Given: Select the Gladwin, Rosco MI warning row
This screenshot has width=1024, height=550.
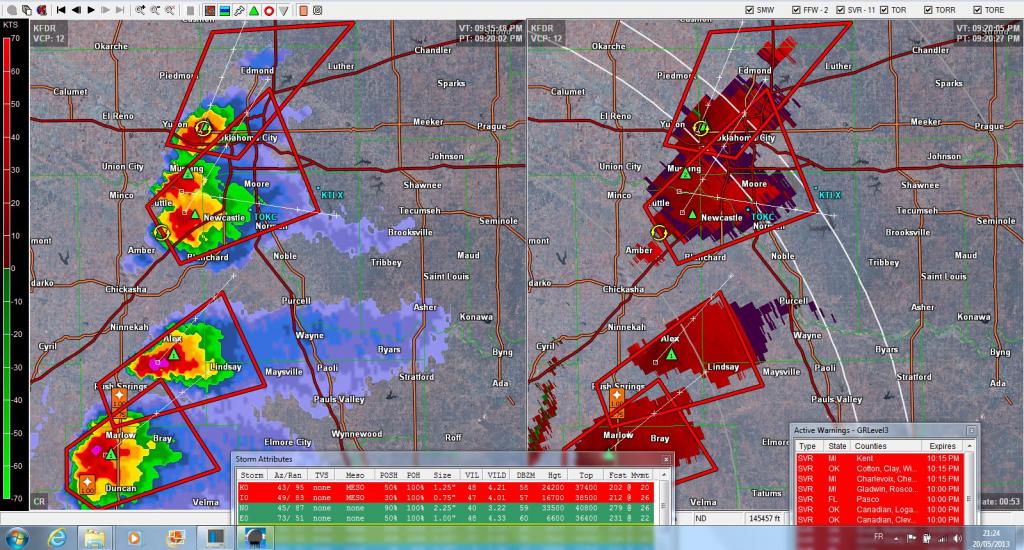Looking at the screenshot, I should [x=880, y=489].
